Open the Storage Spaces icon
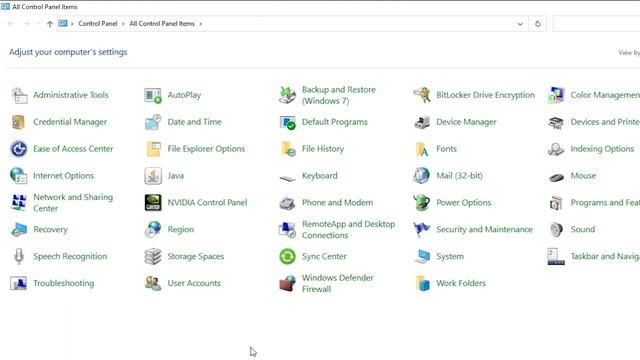The width and height of the screenshot is (640, 360). (x=153, y=257)
